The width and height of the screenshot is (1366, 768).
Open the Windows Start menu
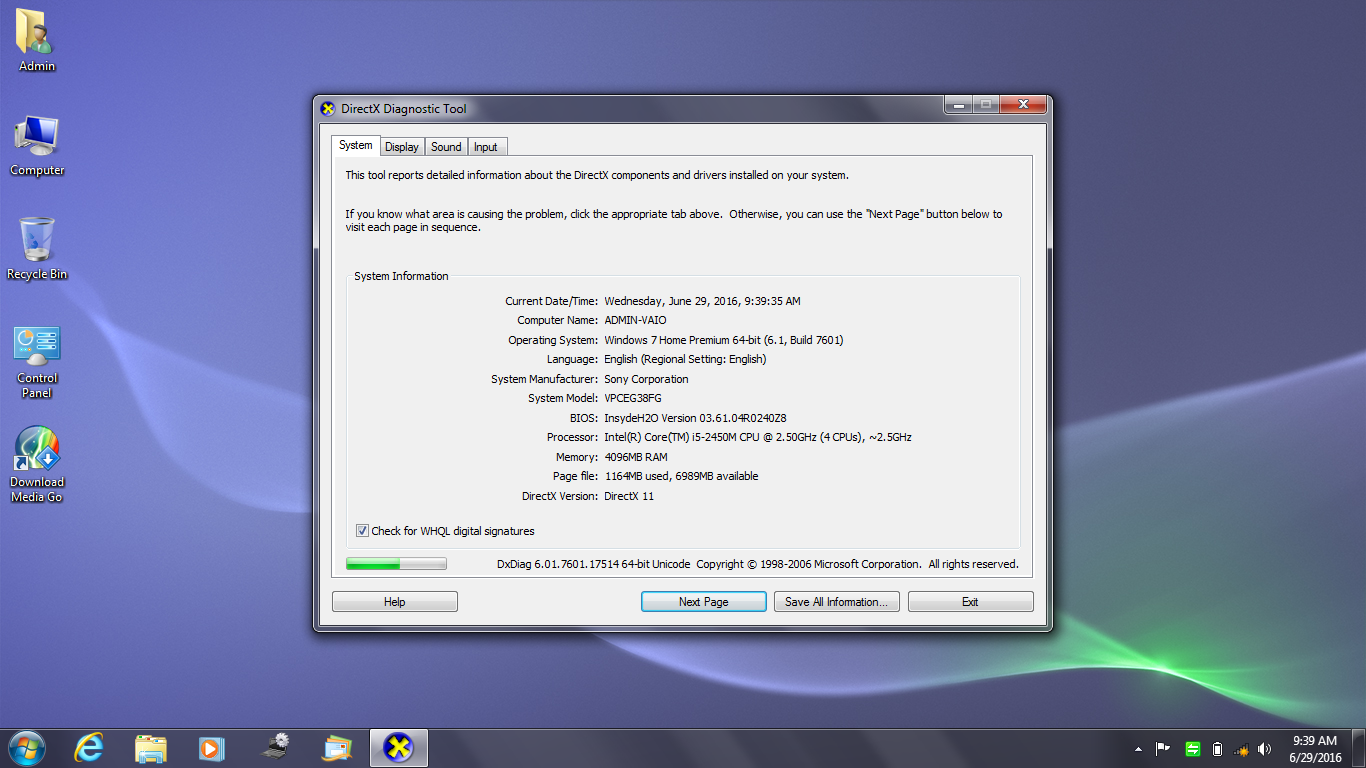click(27, 748)
